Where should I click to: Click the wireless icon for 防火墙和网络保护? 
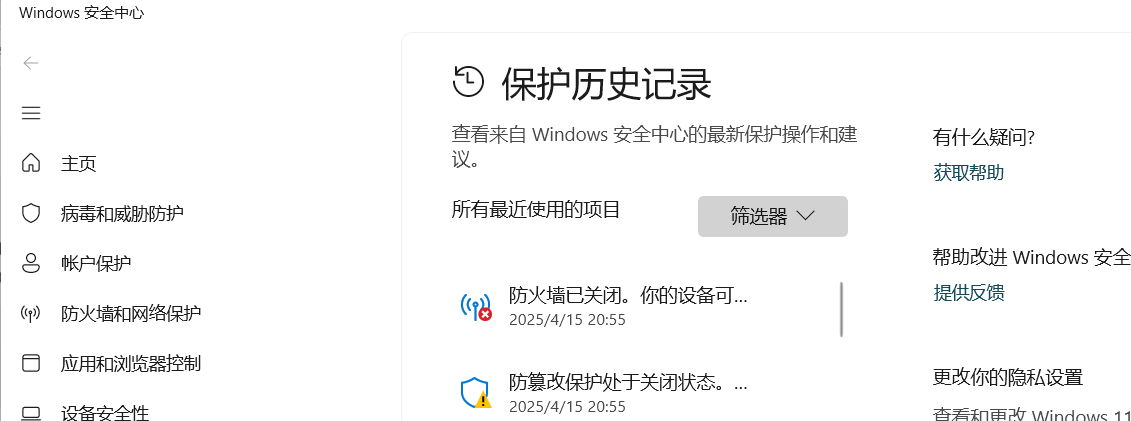point(30,313)
